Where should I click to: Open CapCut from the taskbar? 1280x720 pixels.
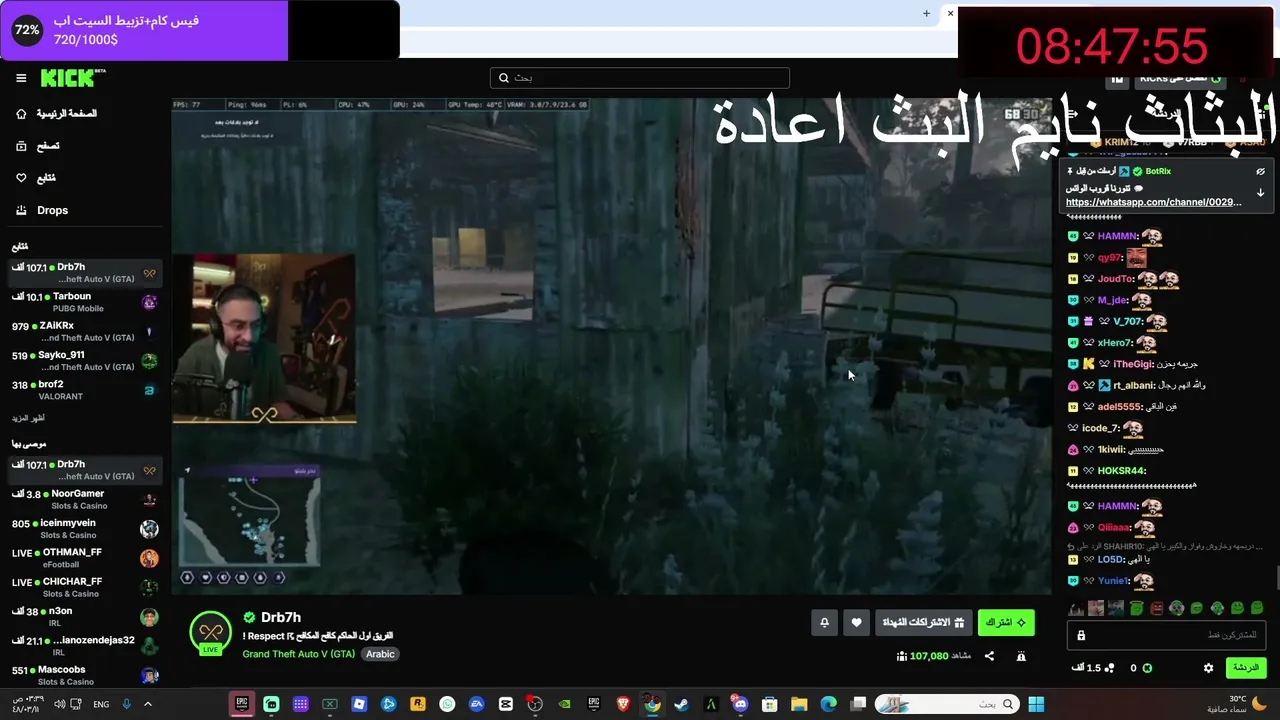tap(506, 704)
